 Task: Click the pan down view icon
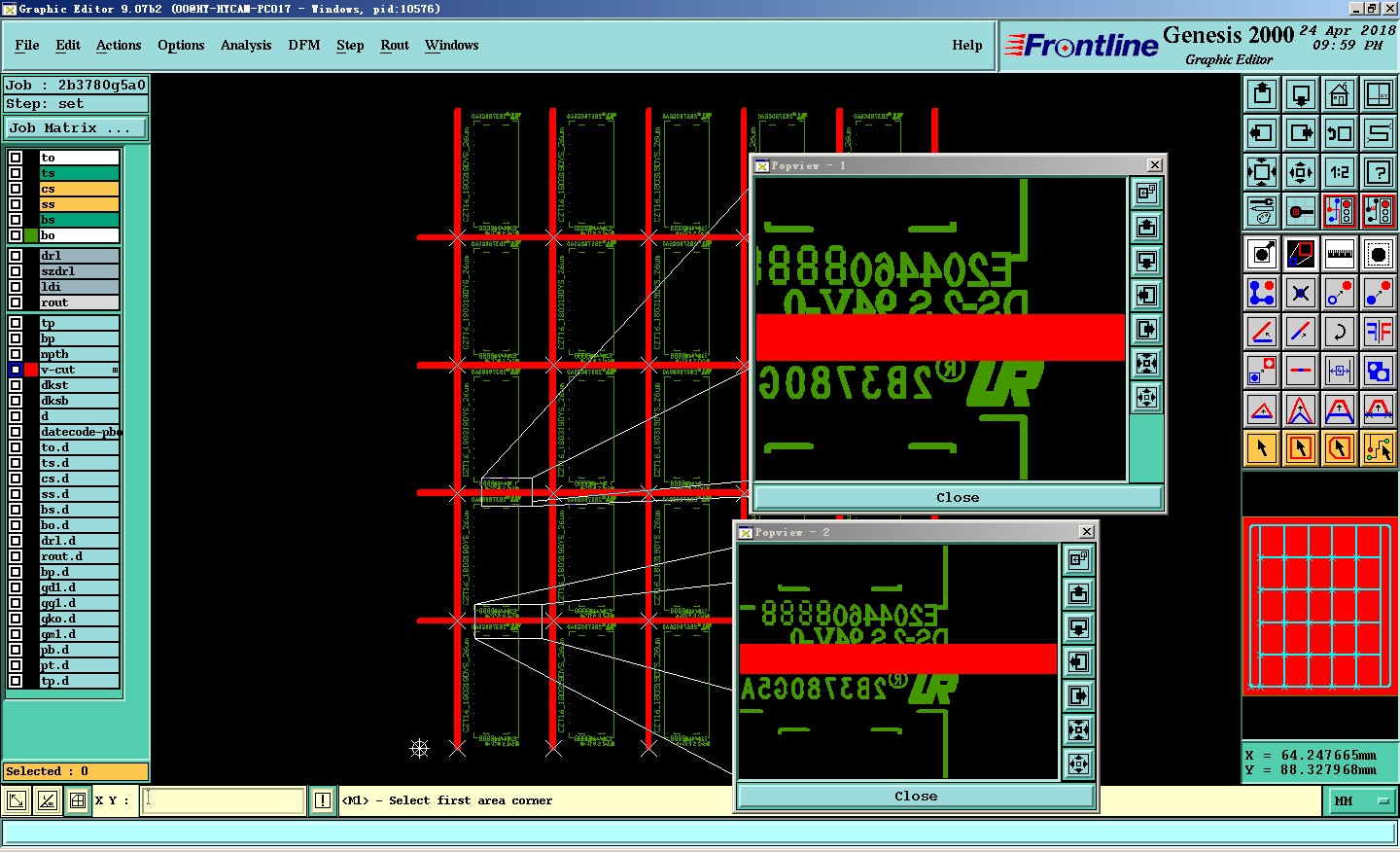coord(1301,94)
